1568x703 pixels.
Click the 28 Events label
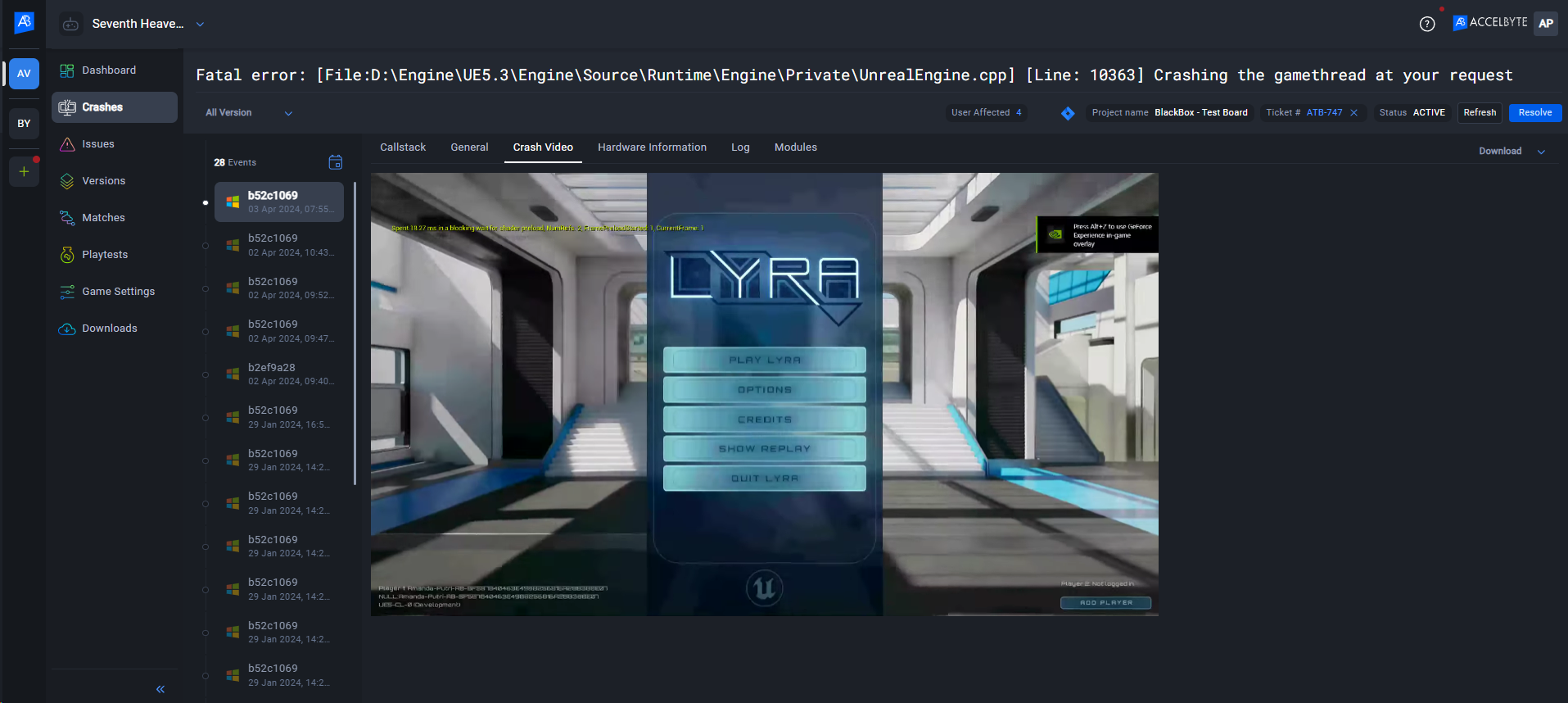click(235, 162)
